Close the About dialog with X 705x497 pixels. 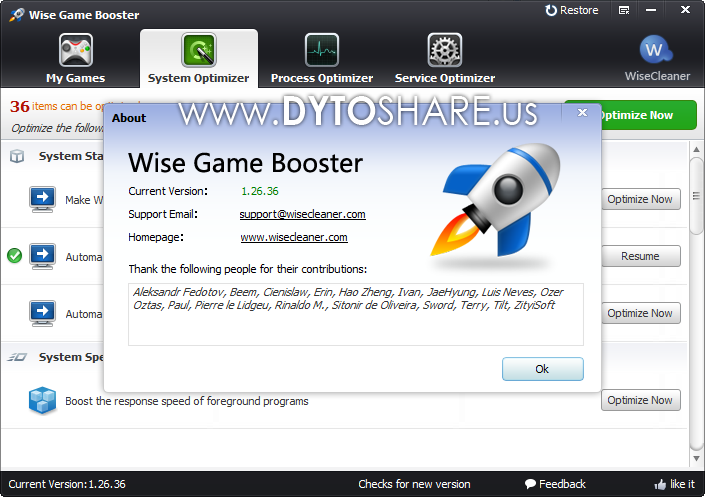point(582,112)
